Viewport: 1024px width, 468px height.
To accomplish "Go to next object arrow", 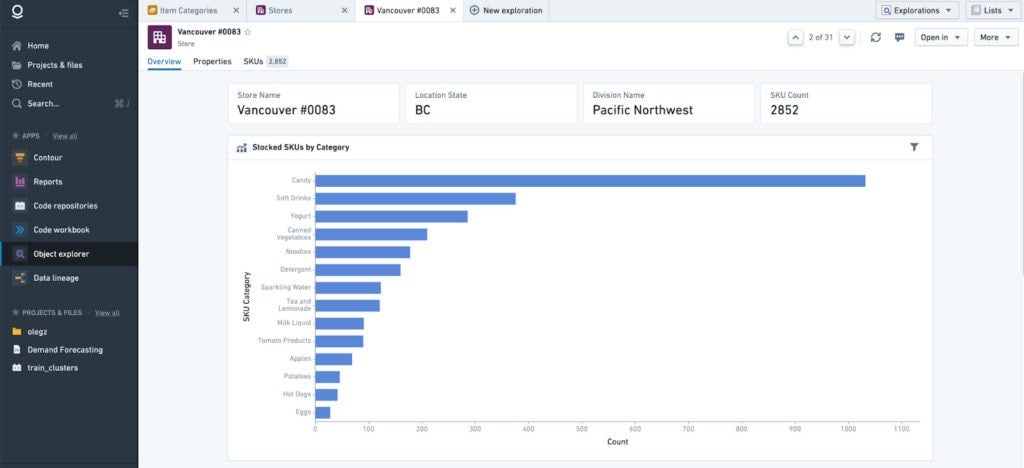I will click(x=847, y=37).
